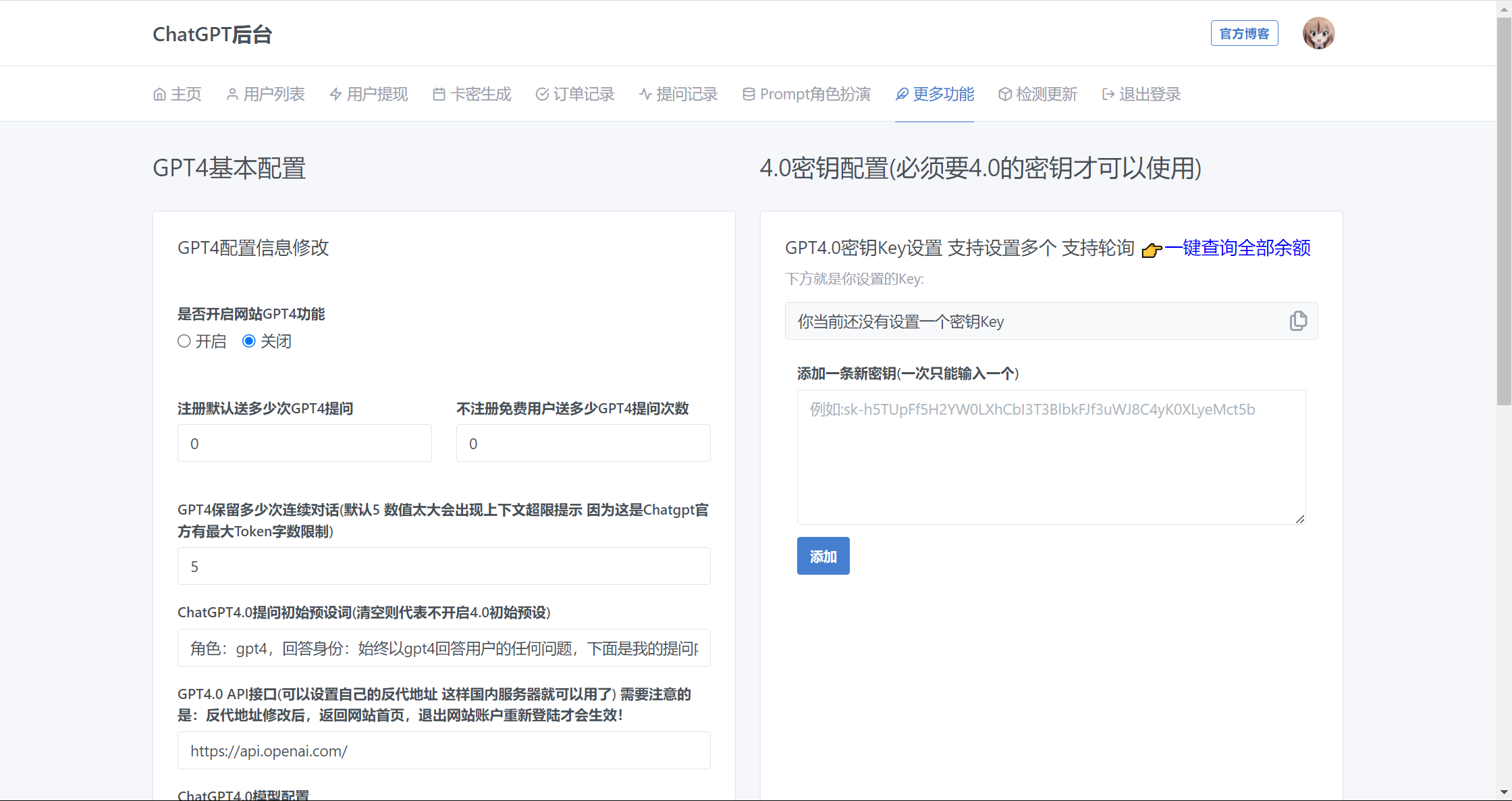Click the pen icon beside 更多功能
1512x801 pixels.
(902, 95)
